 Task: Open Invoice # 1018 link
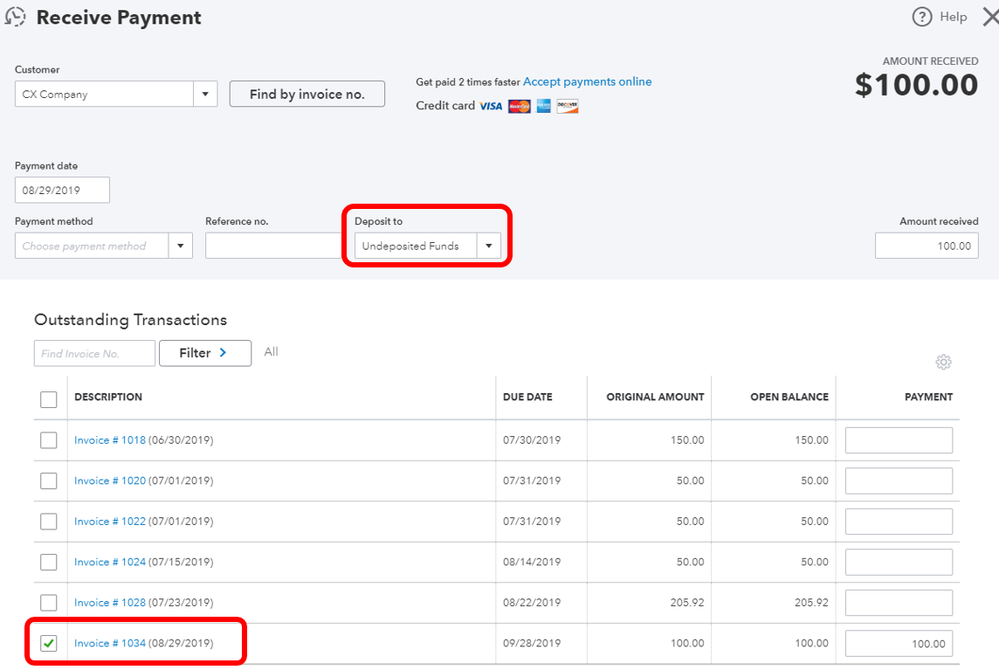click(110, 440)
